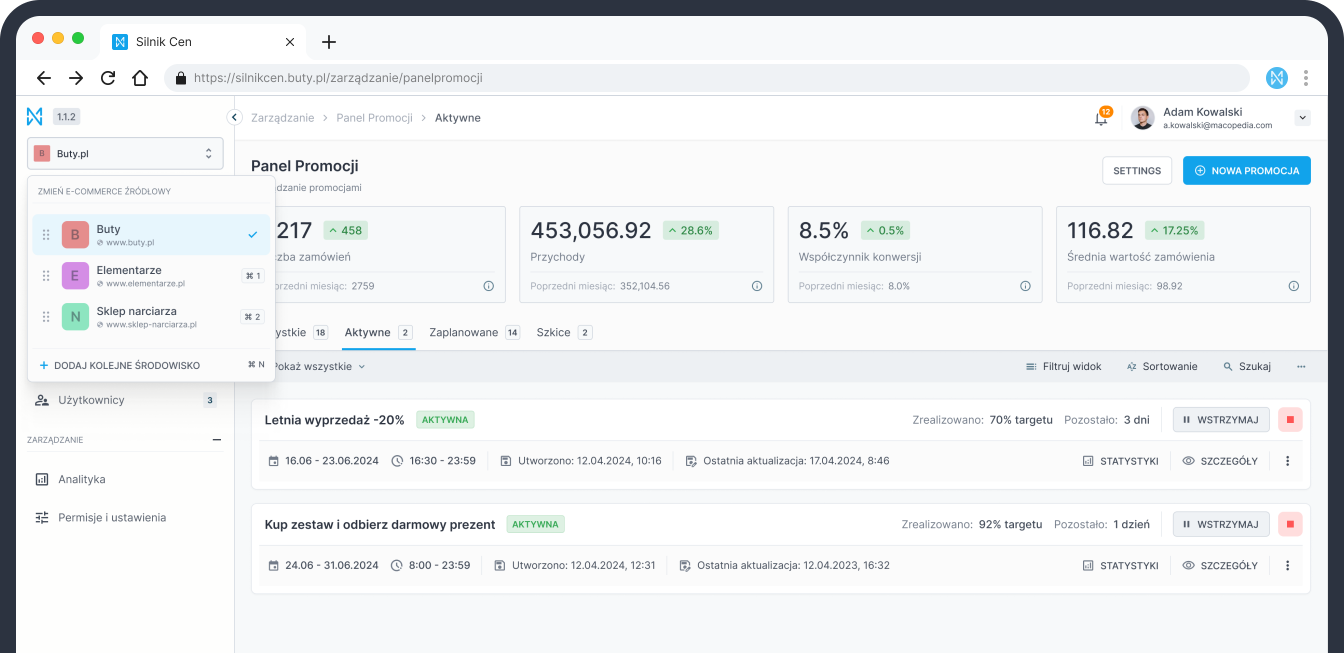The height and width of the screenshot is (653, 1344).
Task: Expand the Adam Kowalski user menu
Action: coord(1302,118)
